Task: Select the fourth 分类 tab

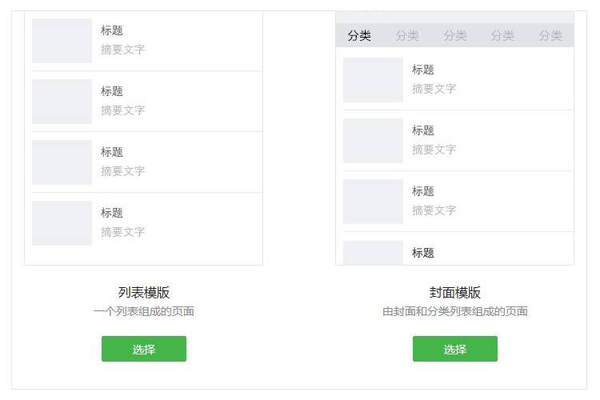Action: (503, 36)
